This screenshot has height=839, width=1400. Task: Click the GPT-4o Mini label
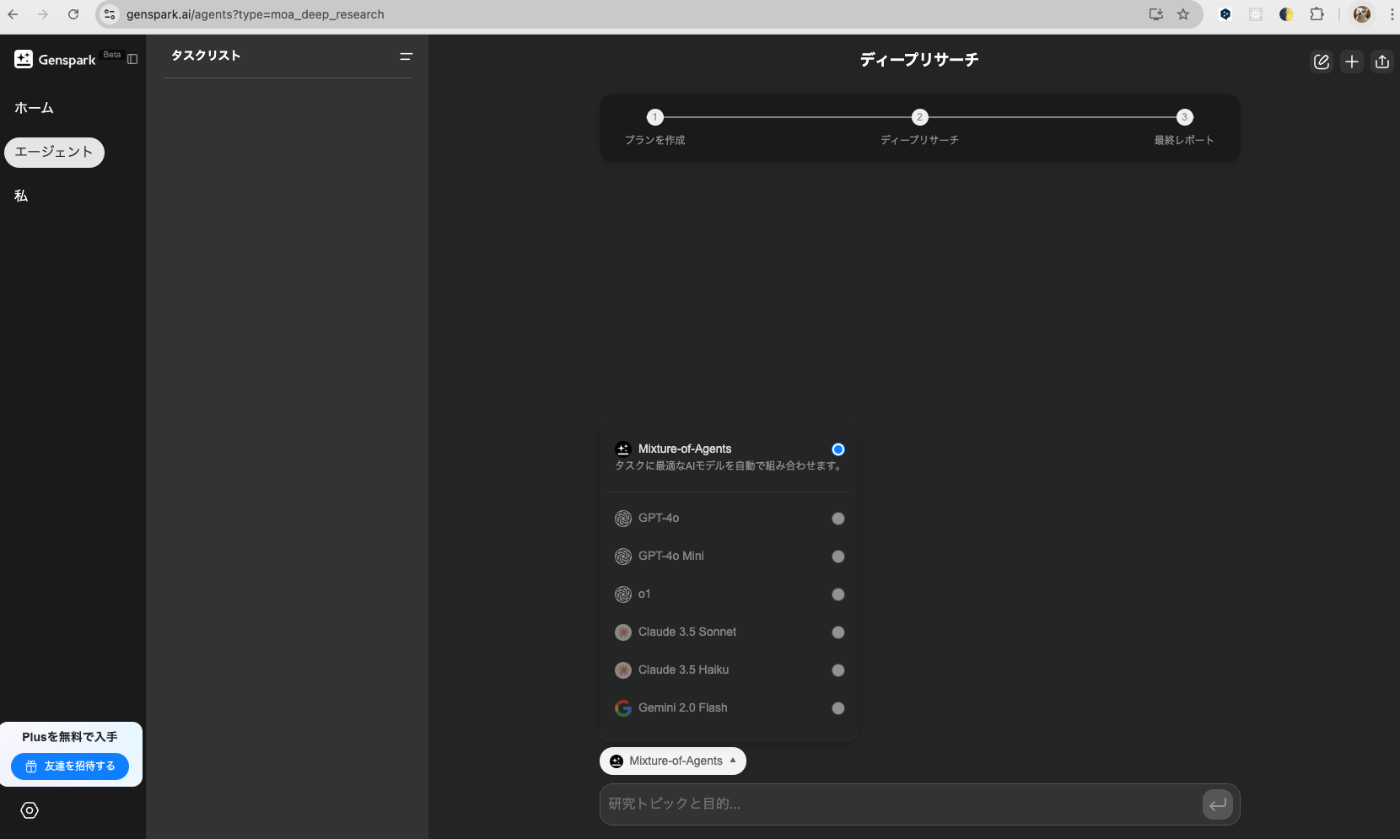click(671, 556)
